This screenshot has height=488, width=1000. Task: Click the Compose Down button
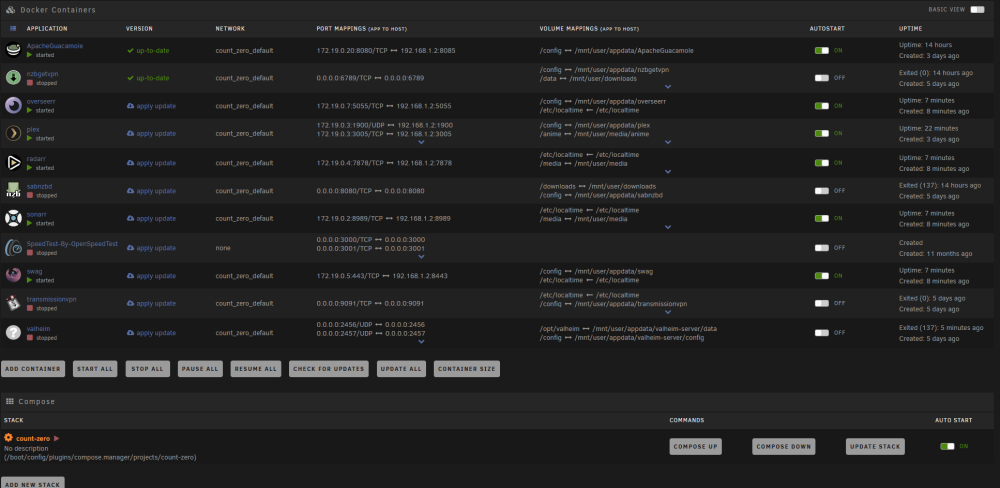click(783, 447)
